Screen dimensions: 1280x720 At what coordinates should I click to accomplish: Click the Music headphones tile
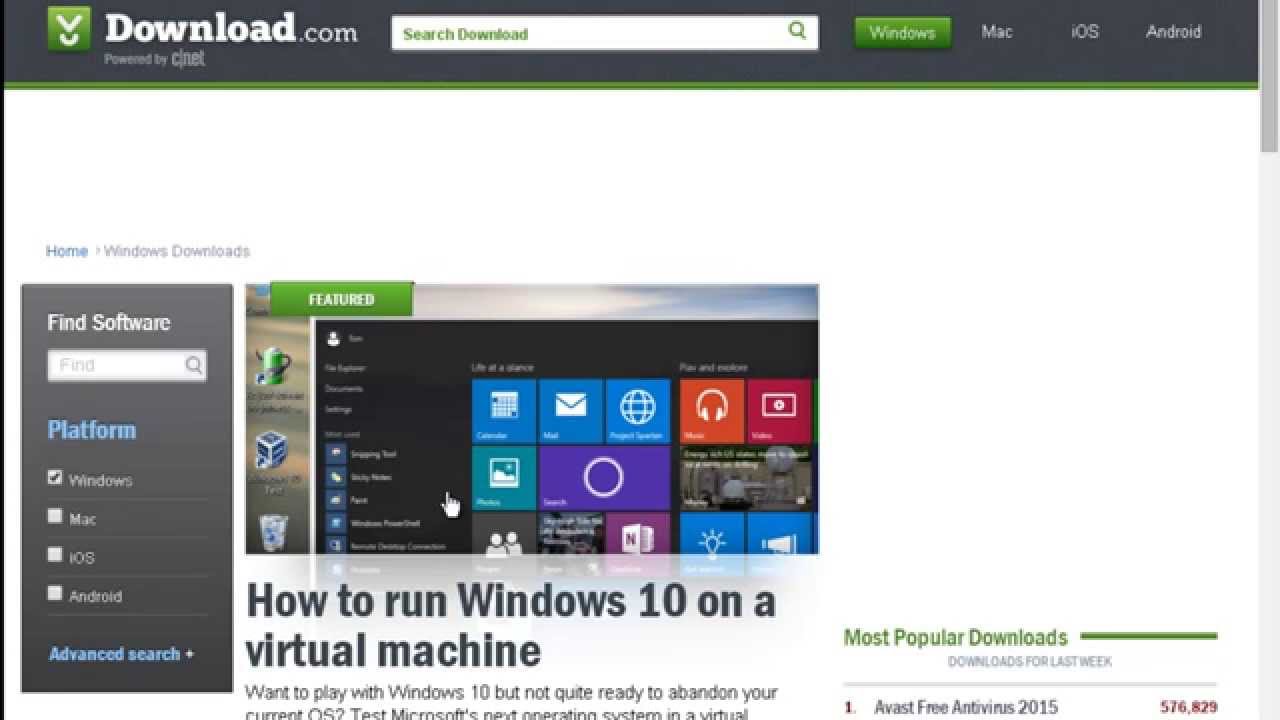712,411
